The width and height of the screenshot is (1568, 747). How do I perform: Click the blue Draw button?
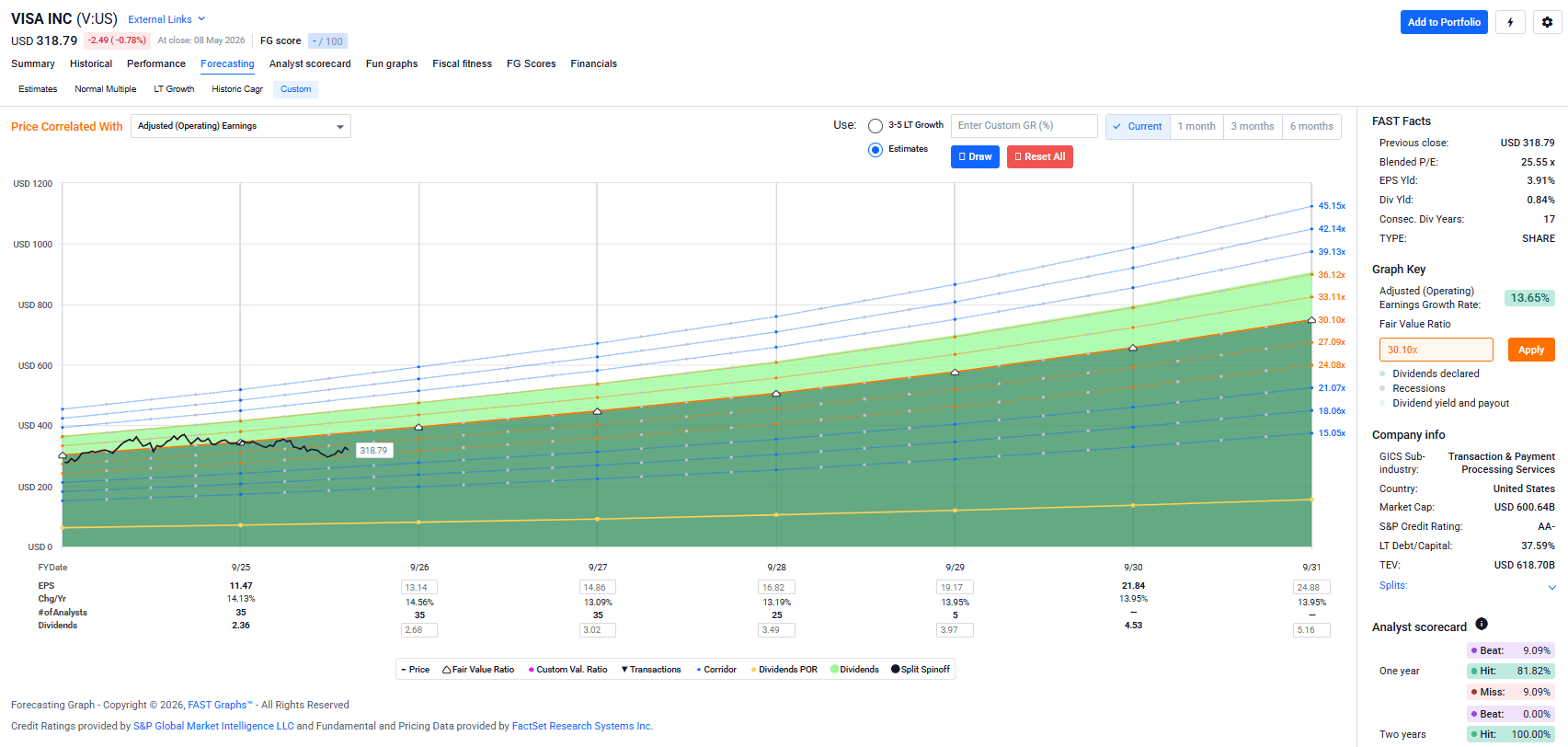[975, 156]
